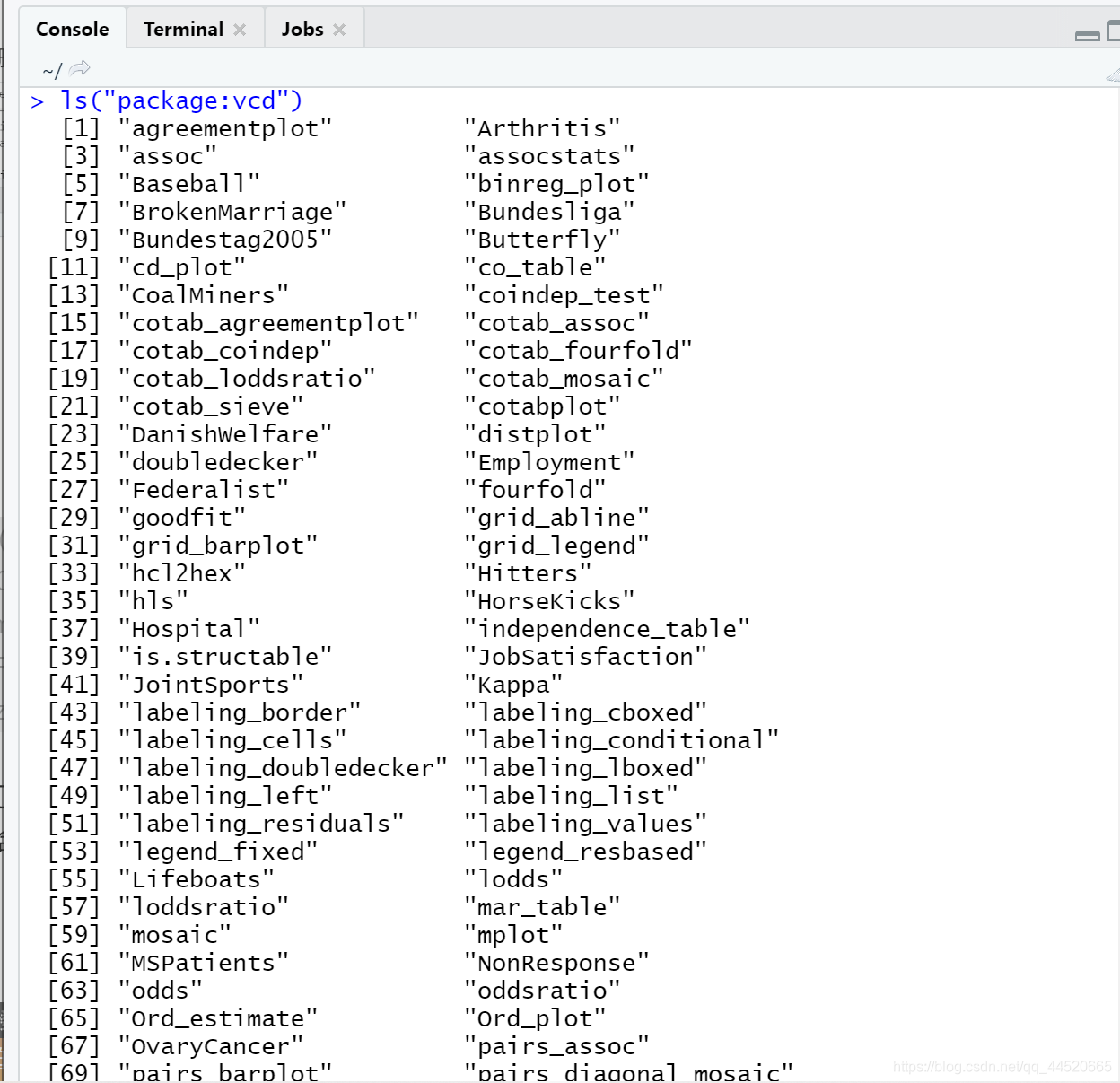Click the "grid_abline" output entry
Screen dimensions: 1120x1083
556,518
